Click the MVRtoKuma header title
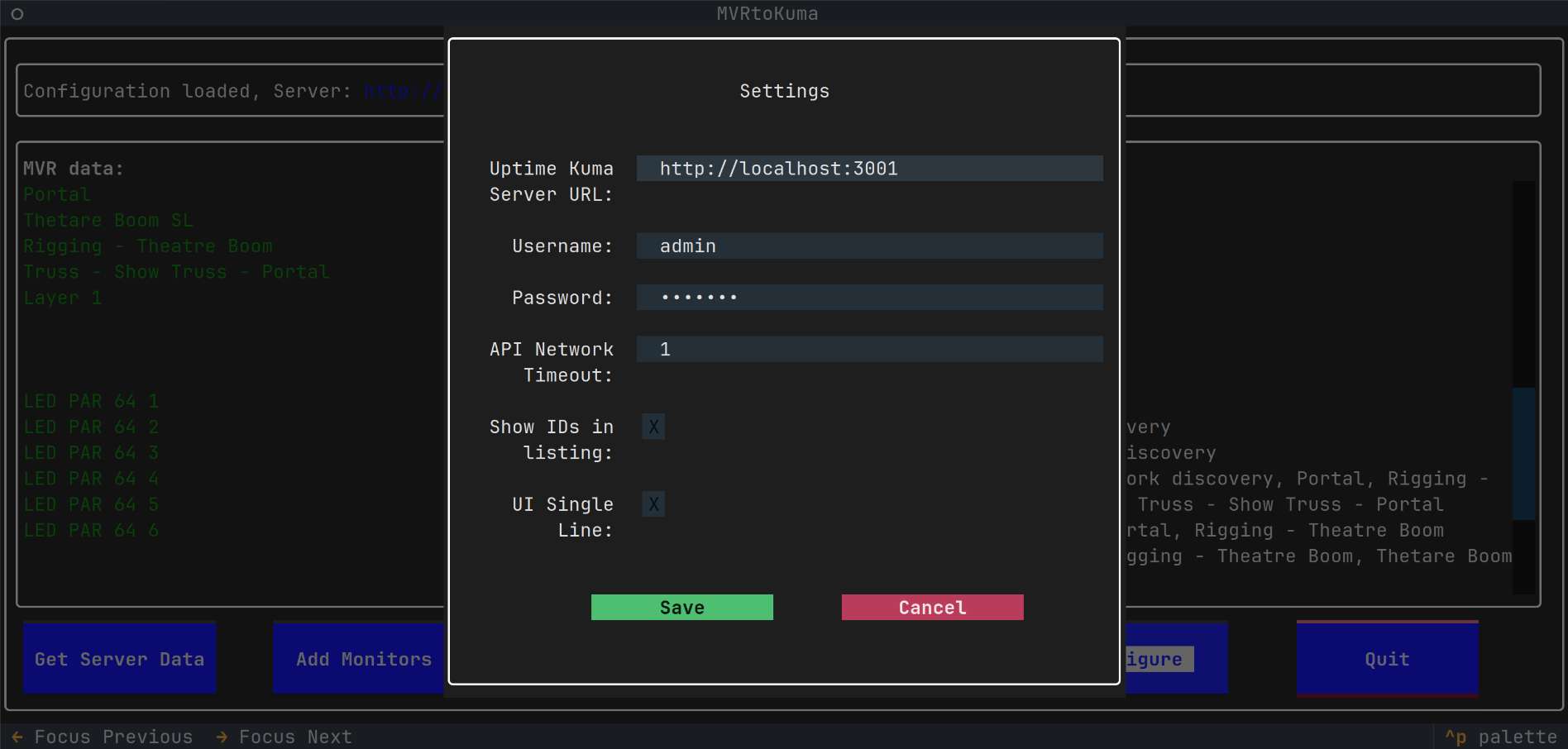Screen dimensions: 1568x749 (x=767, y=13)
